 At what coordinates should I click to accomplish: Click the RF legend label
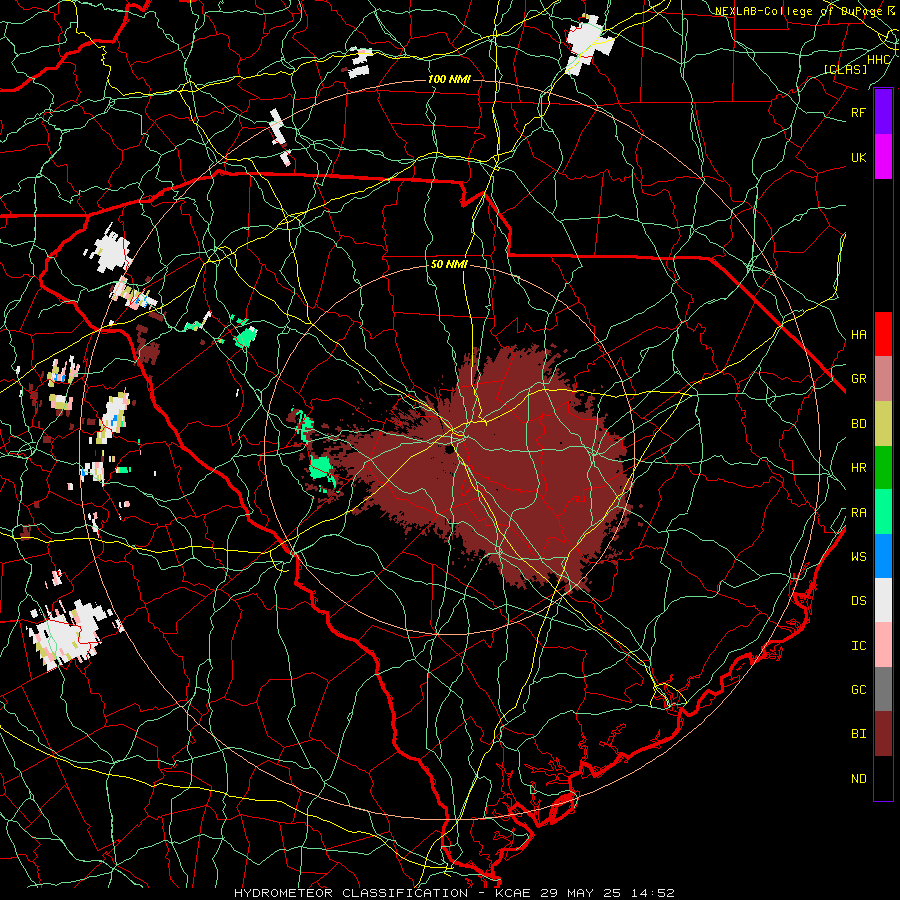click(858, 112)
